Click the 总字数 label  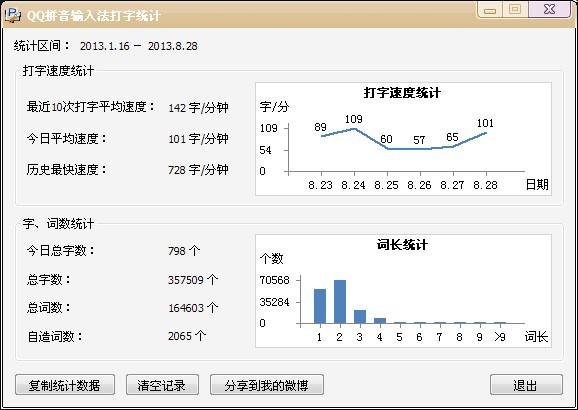click(x=49, y=279)
